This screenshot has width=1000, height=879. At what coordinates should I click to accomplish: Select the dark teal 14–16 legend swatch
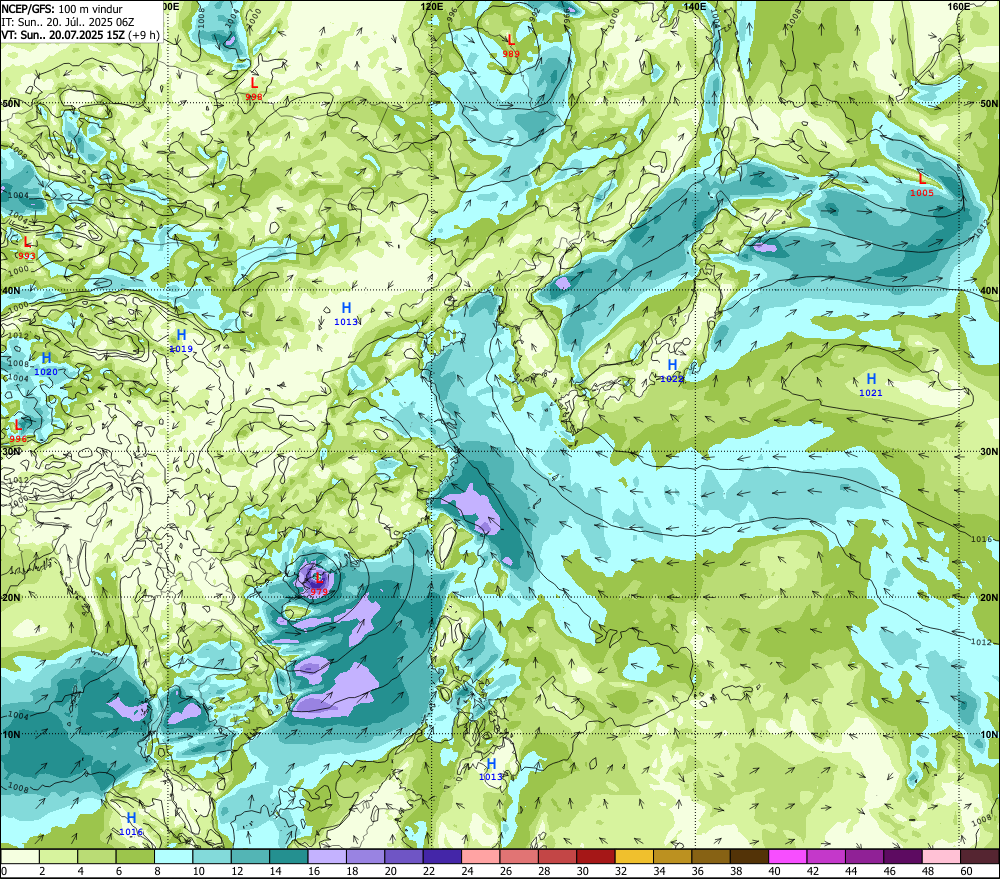coord(289,856)
